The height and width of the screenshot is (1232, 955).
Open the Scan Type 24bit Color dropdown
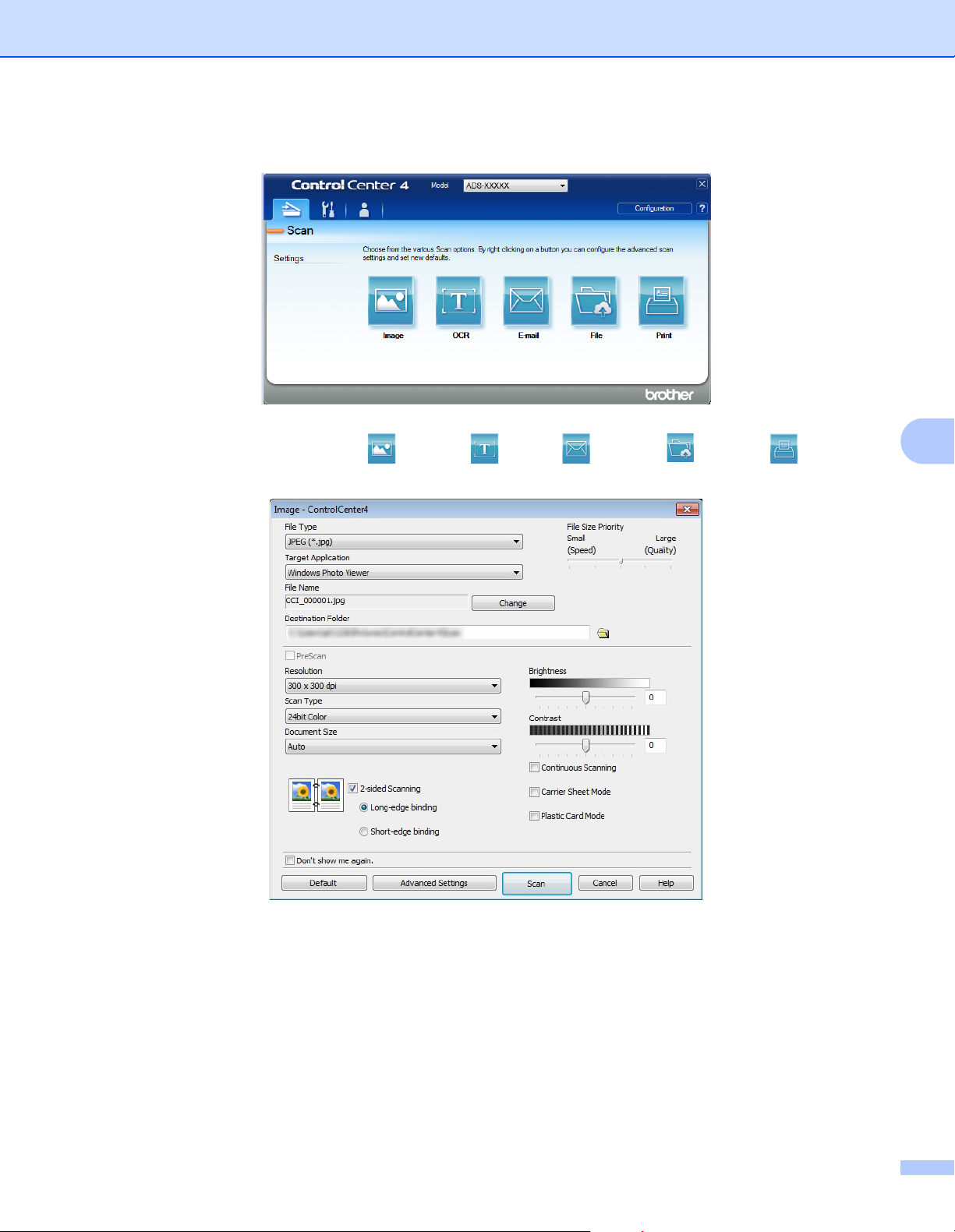(393, 716)
